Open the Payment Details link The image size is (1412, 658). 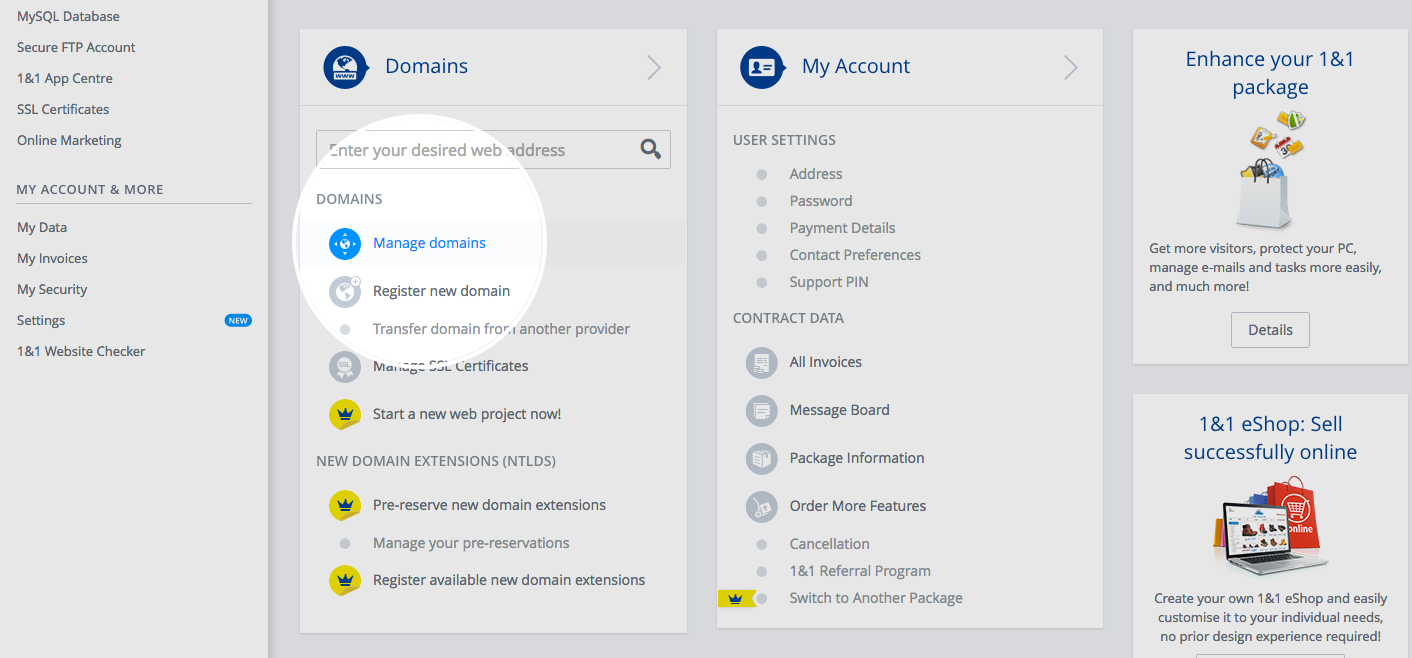click(842, 228)
